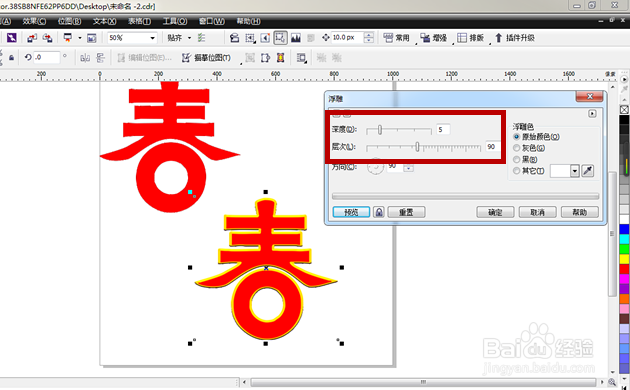Click the rotation angle input field
The image size is (630, 390).
47,57
